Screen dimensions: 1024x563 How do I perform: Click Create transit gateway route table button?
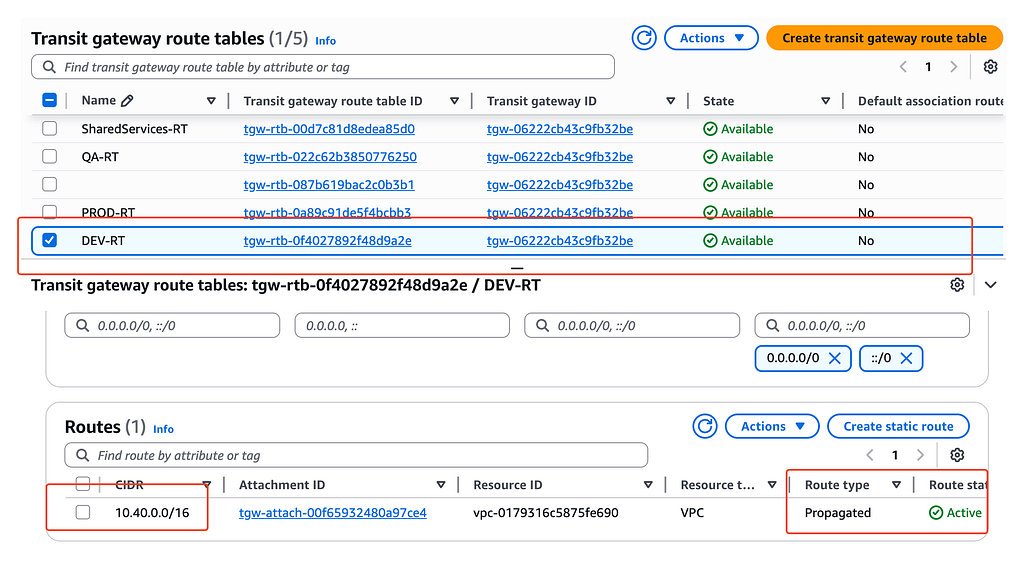[884, 38]
